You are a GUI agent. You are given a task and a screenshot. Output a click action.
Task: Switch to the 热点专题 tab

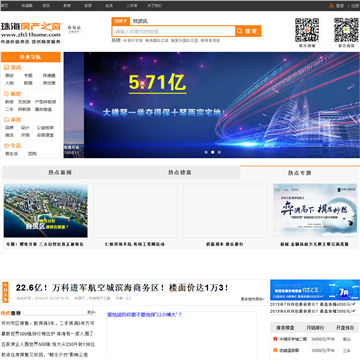coord(299,173)
